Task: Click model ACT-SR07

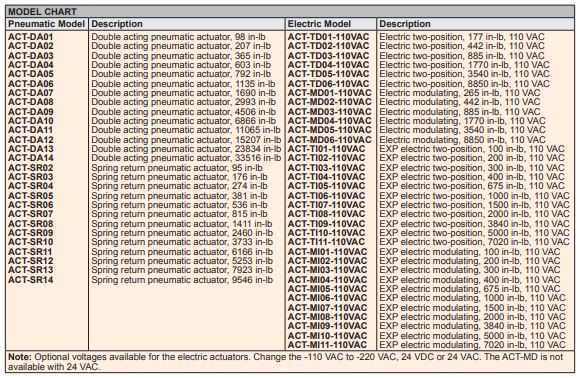Action: tap(31, 214)
